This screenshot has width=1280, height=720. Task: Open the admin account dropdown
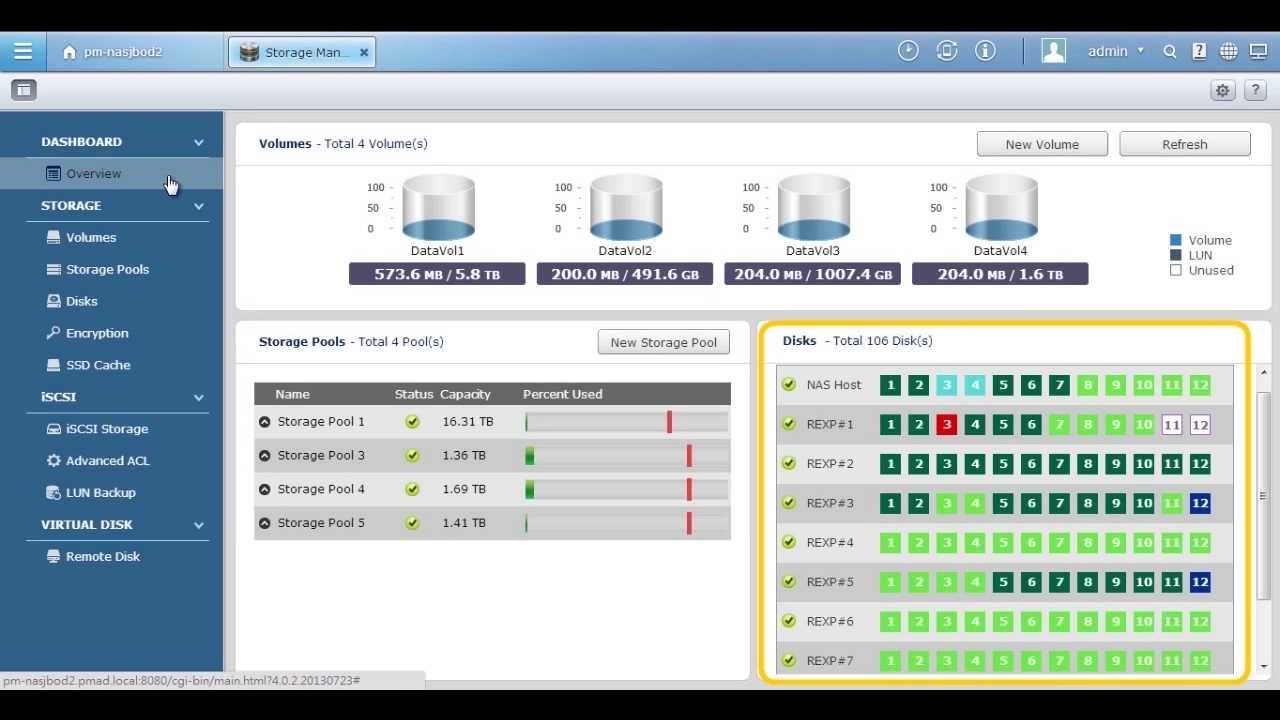click(1116, 51)
